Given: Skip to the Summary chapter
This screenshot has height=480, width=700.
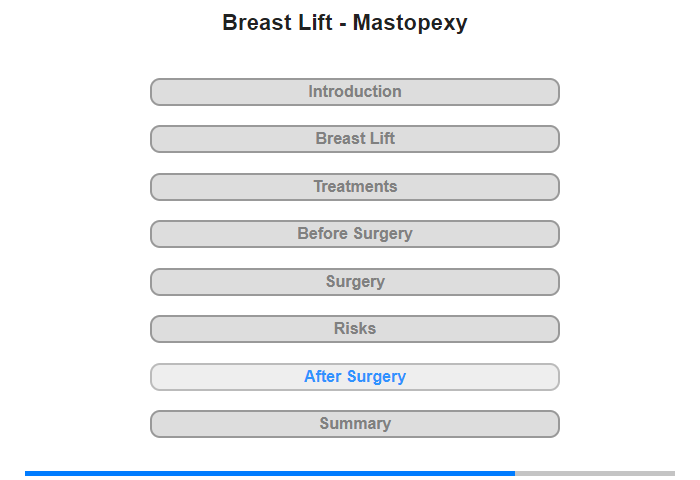Looking at the screenshot, I should tap(355, 424).
